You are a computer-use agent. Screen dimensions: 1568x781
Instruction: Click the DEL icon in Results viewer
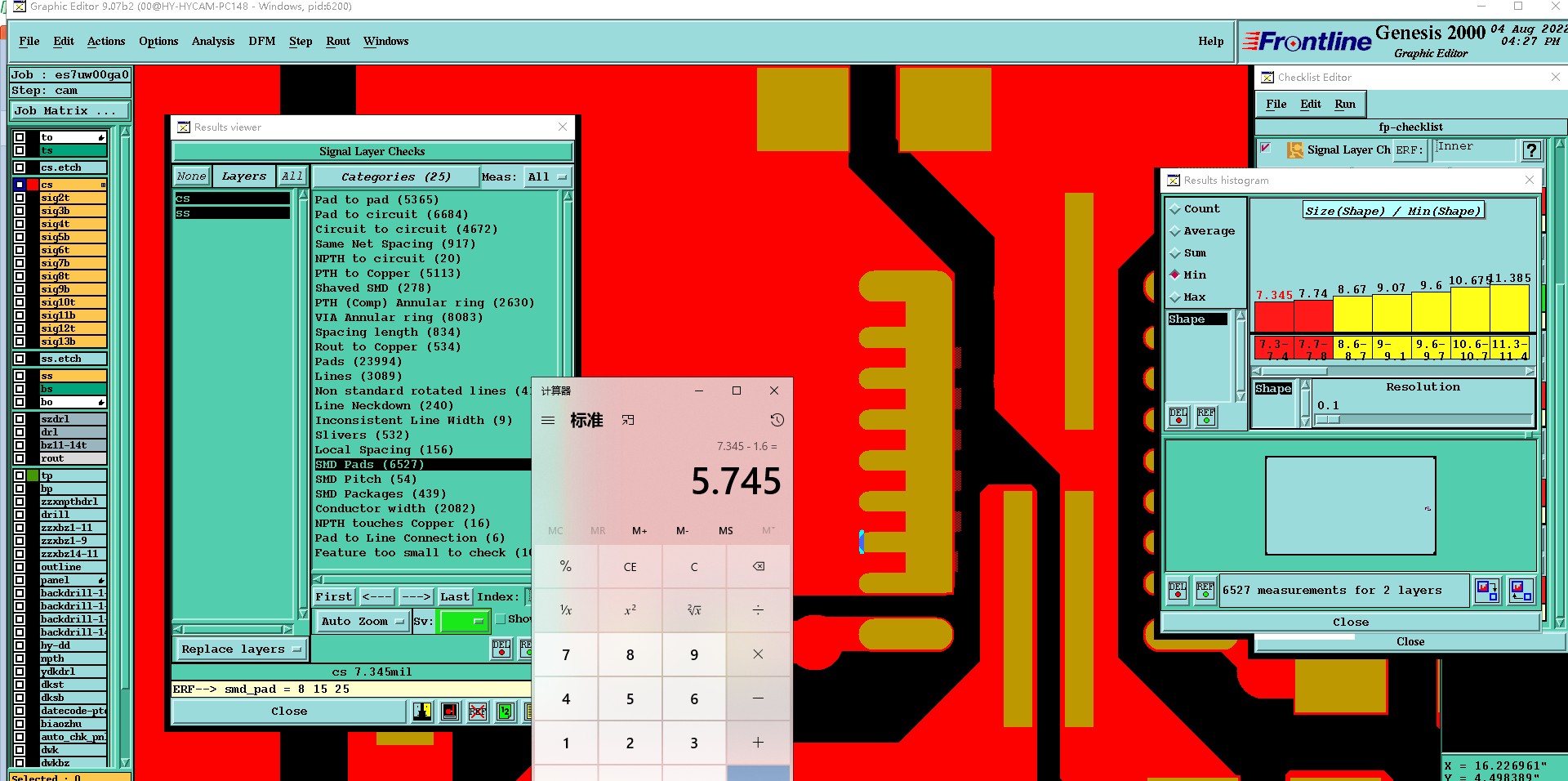(x=501, y=649)
